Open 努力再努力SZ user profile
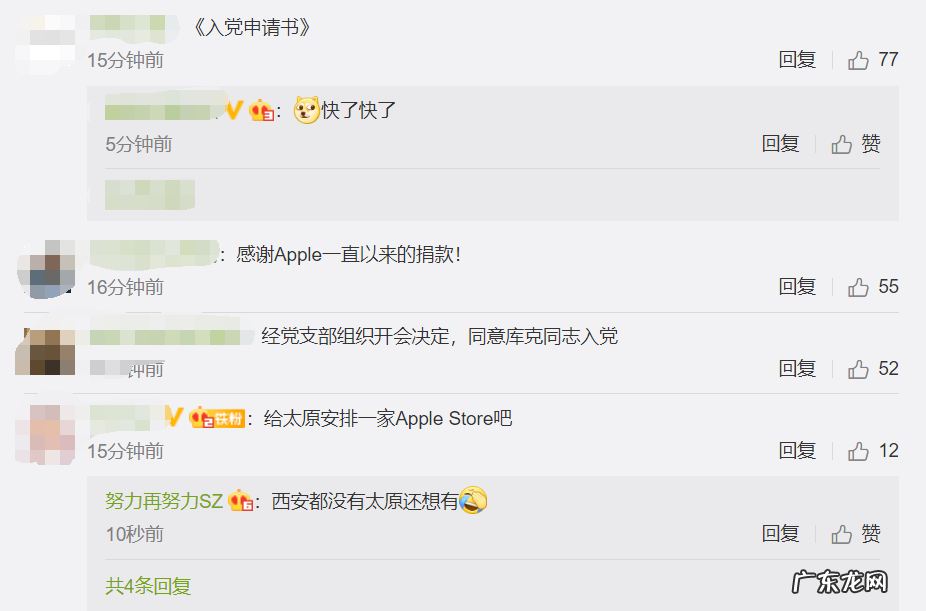This screenshot has height=611, width=926. [x=164, y=501]
